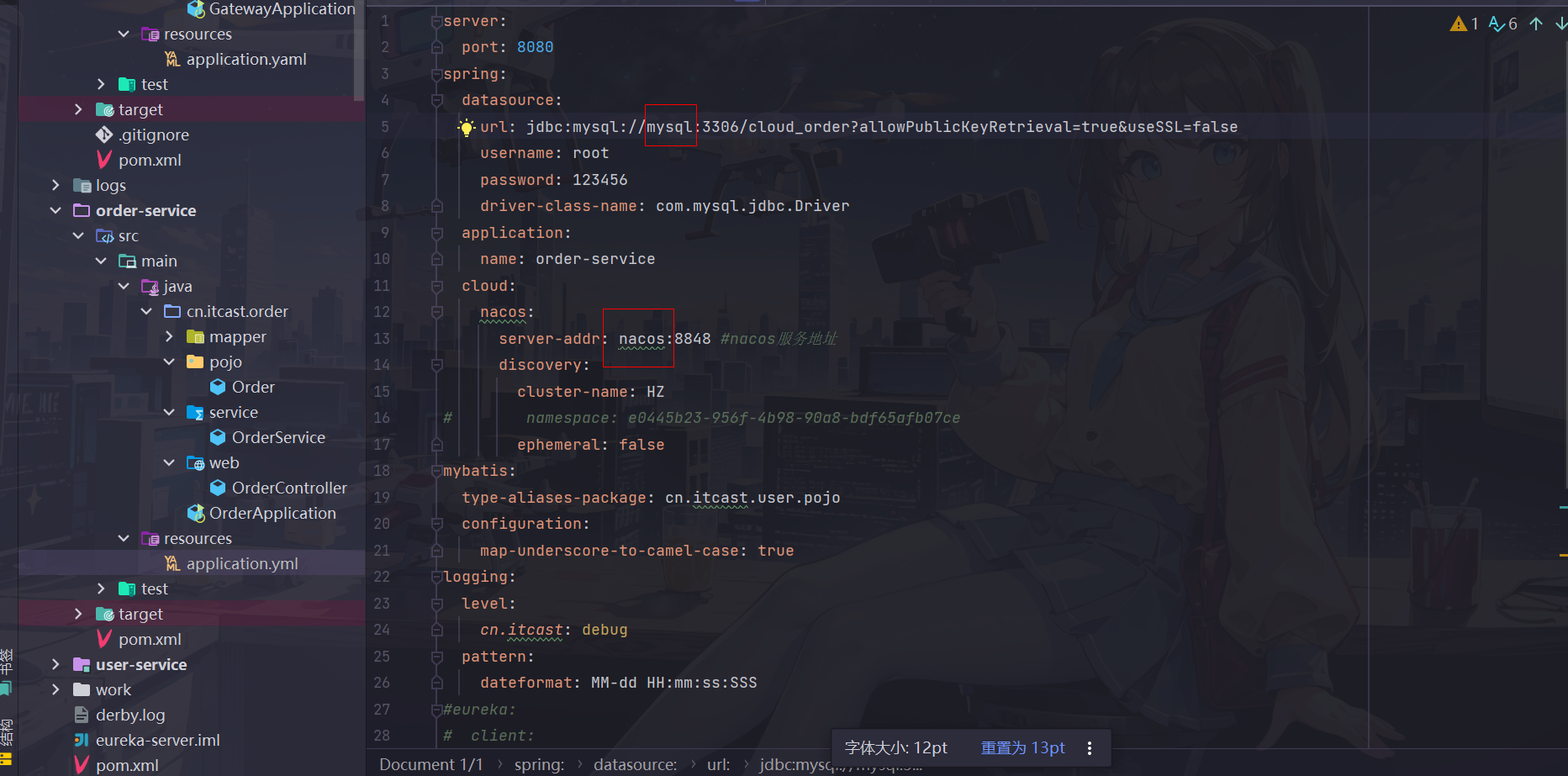Click the folder icon beside logs
This screenshot has height=776, width=1568.
pos(82,185)
